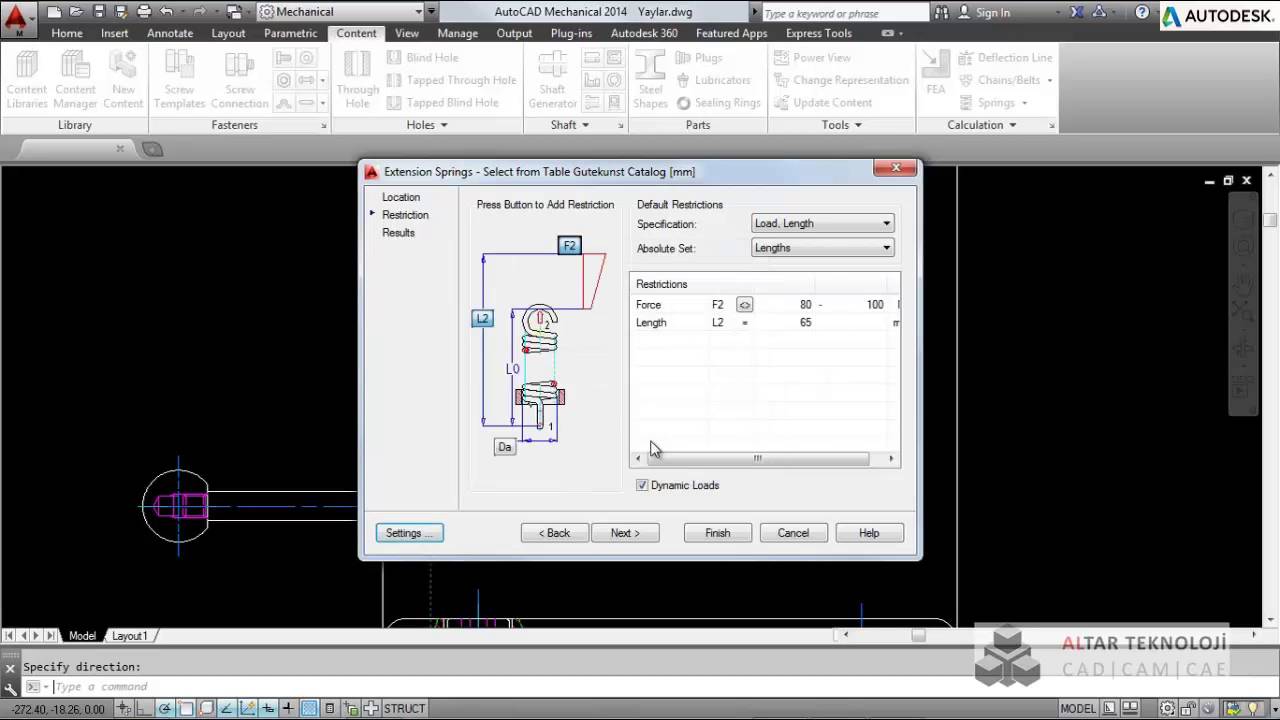
Task: Click the New file icon
Action: point(54,12)
